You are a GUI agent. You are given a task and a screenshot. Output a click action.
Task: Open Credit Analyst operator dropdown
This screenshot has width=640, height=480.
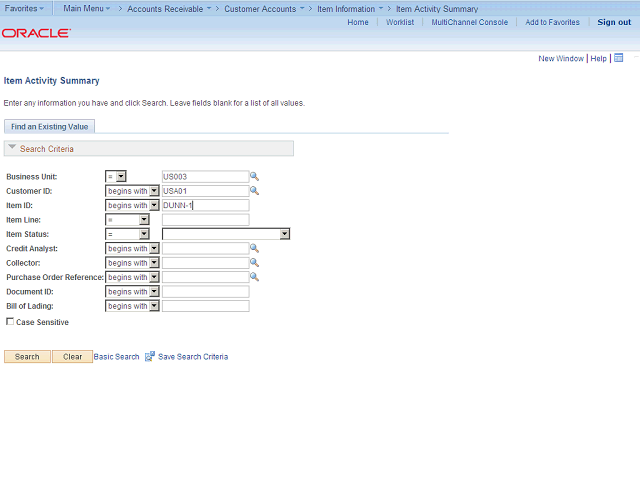pyautogui.click(x=132, y=249)
